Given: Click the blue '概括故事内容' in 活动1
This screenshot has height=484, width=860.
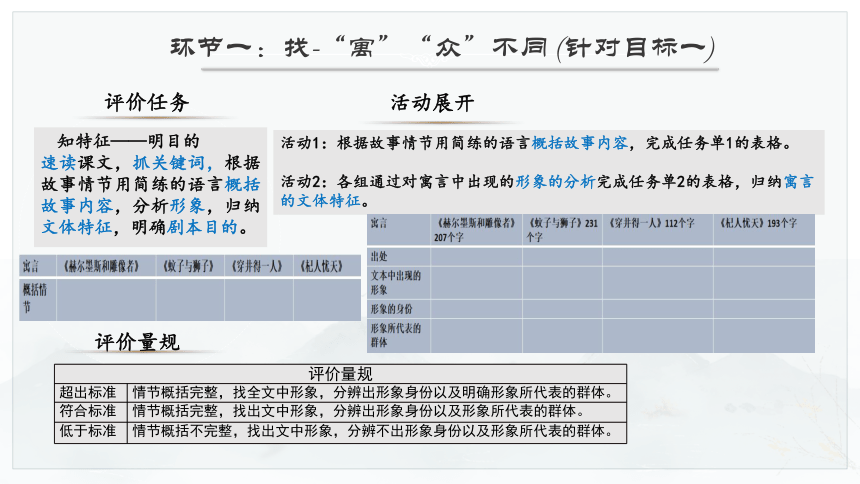Looking at the screenshot, I should pyautogui.click(x=580, y=143).
